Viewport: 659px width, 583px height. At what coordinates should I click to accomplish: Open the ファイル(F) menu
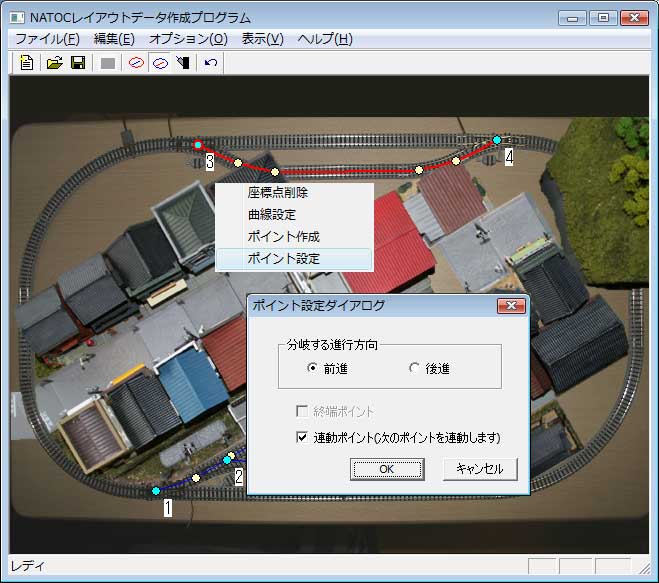[47, 39]
